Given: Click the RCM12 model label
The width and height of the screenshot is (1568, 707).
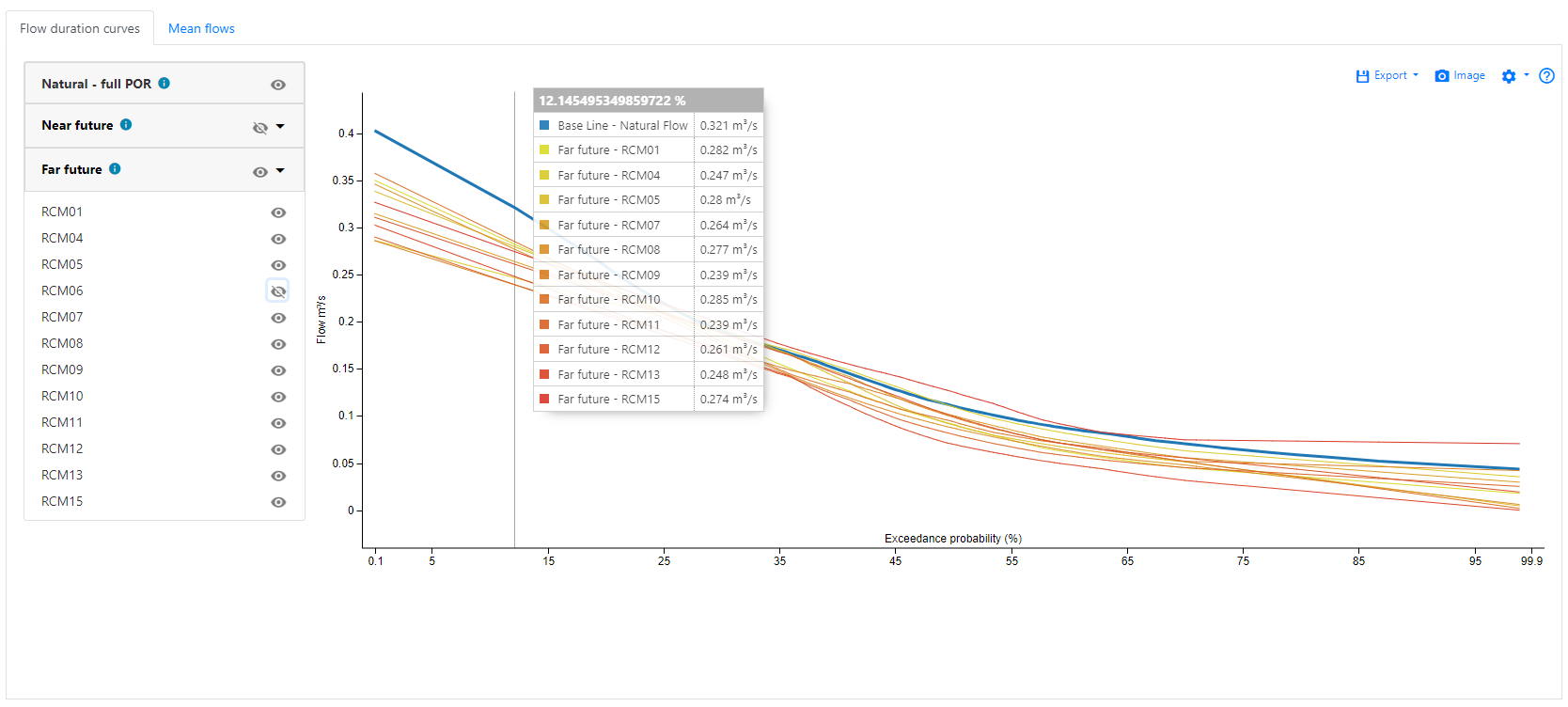Looking at the screenshot, I should point(62,448).
